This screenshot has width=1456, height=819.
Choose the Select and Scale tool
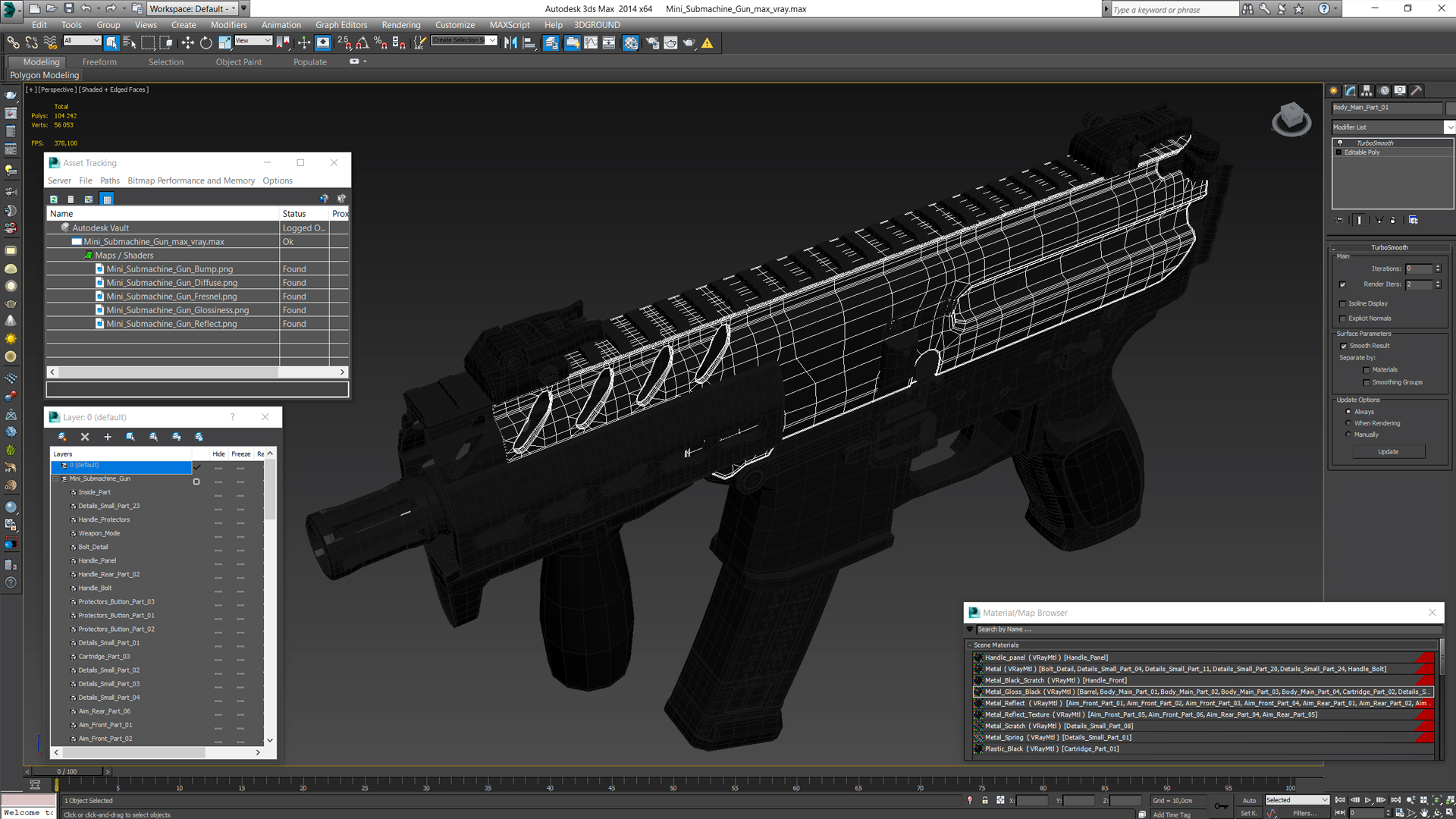click(224, 43)
